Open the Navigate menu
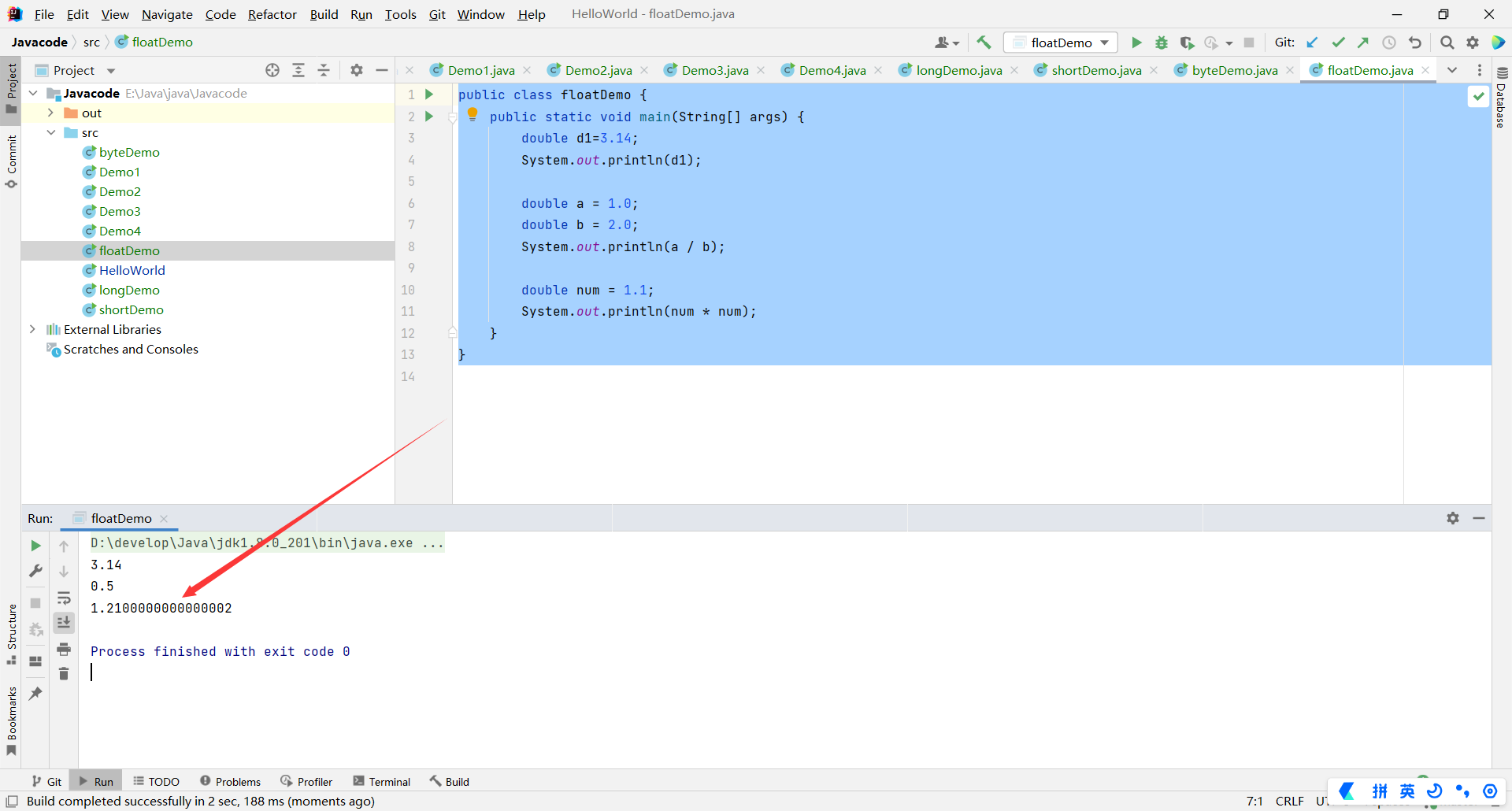The image size is (1512, 811). coord(167,14)
